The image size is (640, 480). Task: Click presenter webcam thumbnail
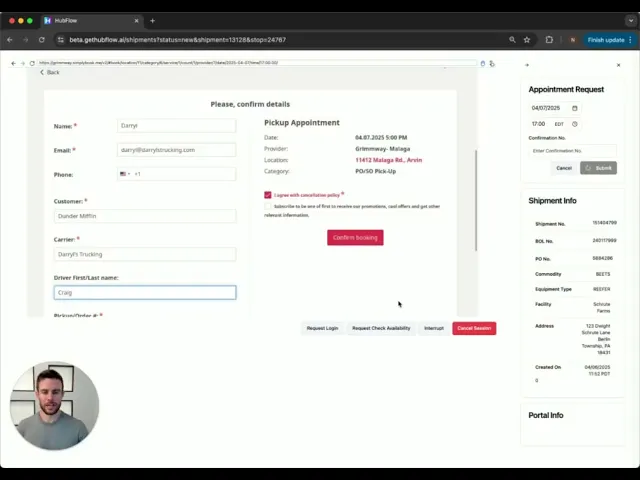tap(54, 405)
